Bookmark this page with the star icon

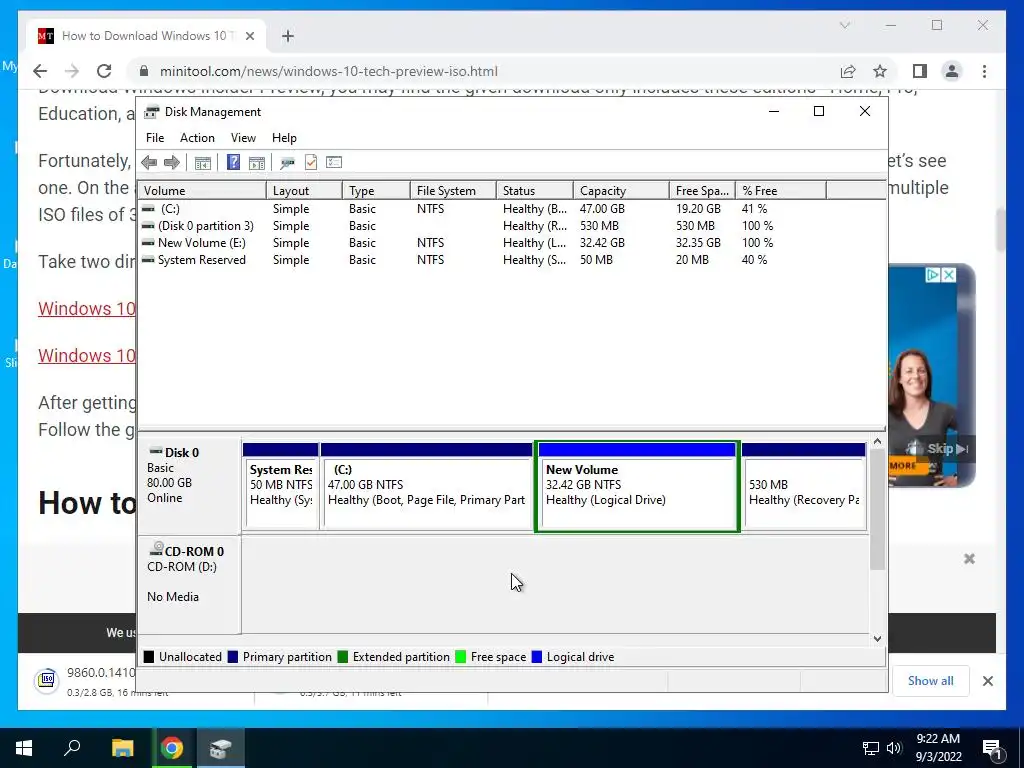pyautogui.click(x=880, y=71)
